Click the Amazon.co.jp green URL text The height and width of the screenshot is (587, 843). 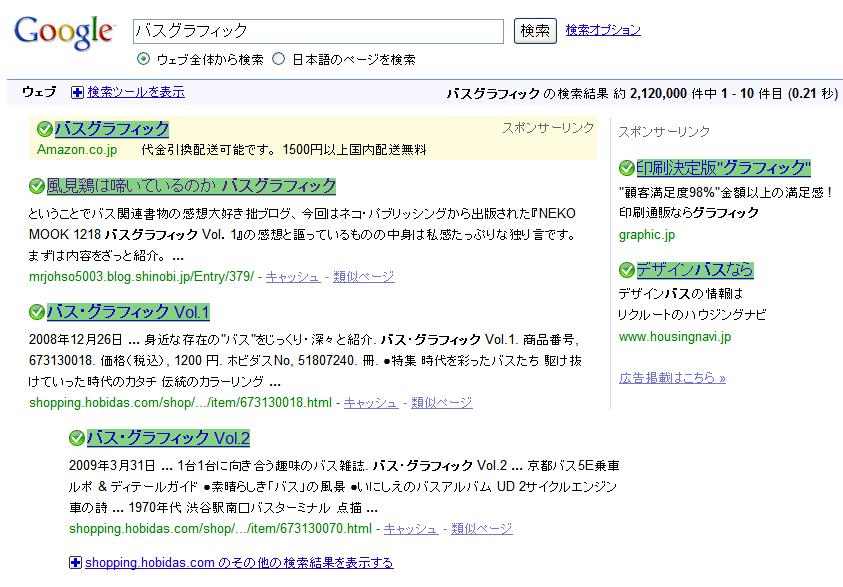pyautogui.click(x=77, y=149)
